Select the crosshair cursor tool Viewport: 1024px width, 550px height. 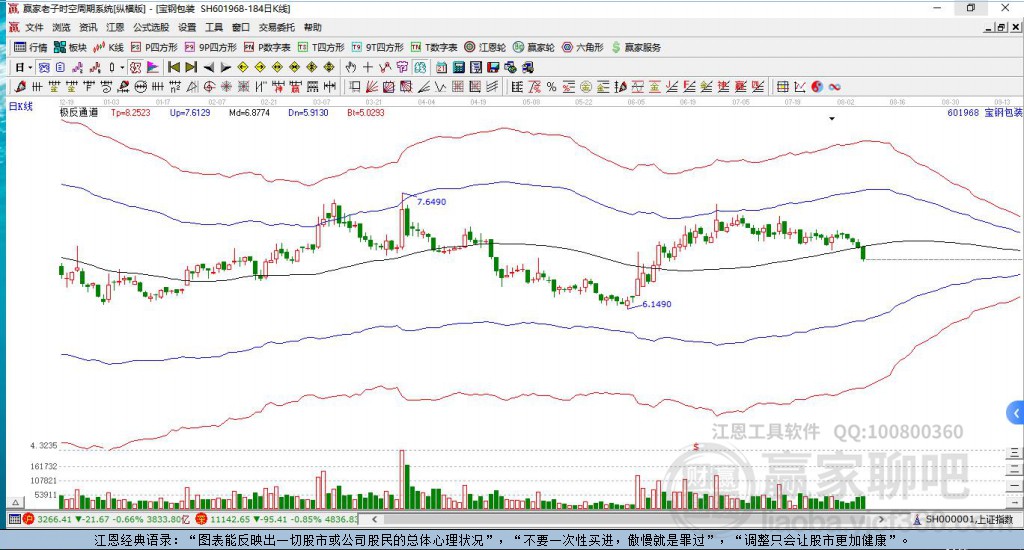[368, 67]
